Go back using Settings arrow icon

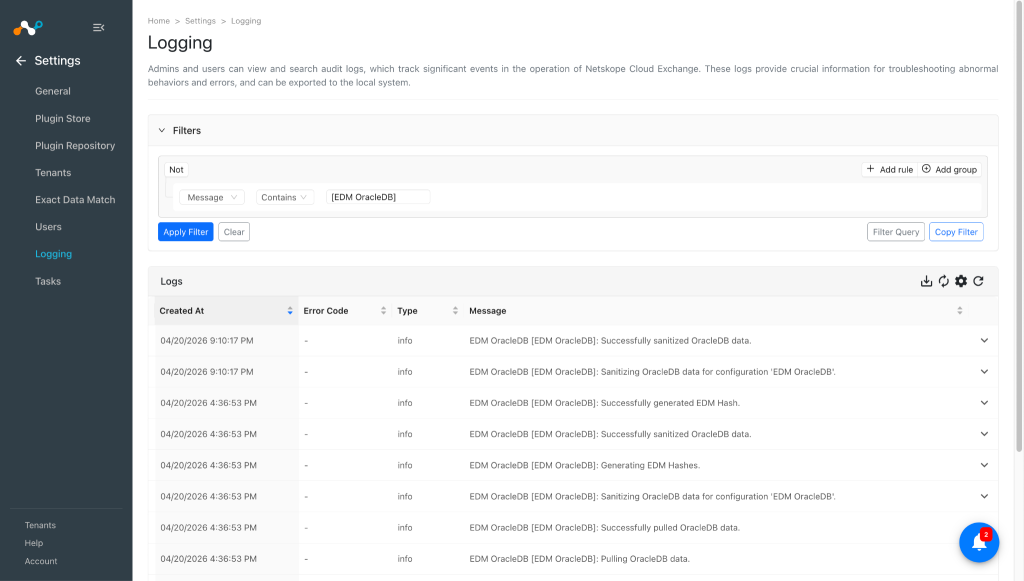pyautogui.click(x=21, y=61)
